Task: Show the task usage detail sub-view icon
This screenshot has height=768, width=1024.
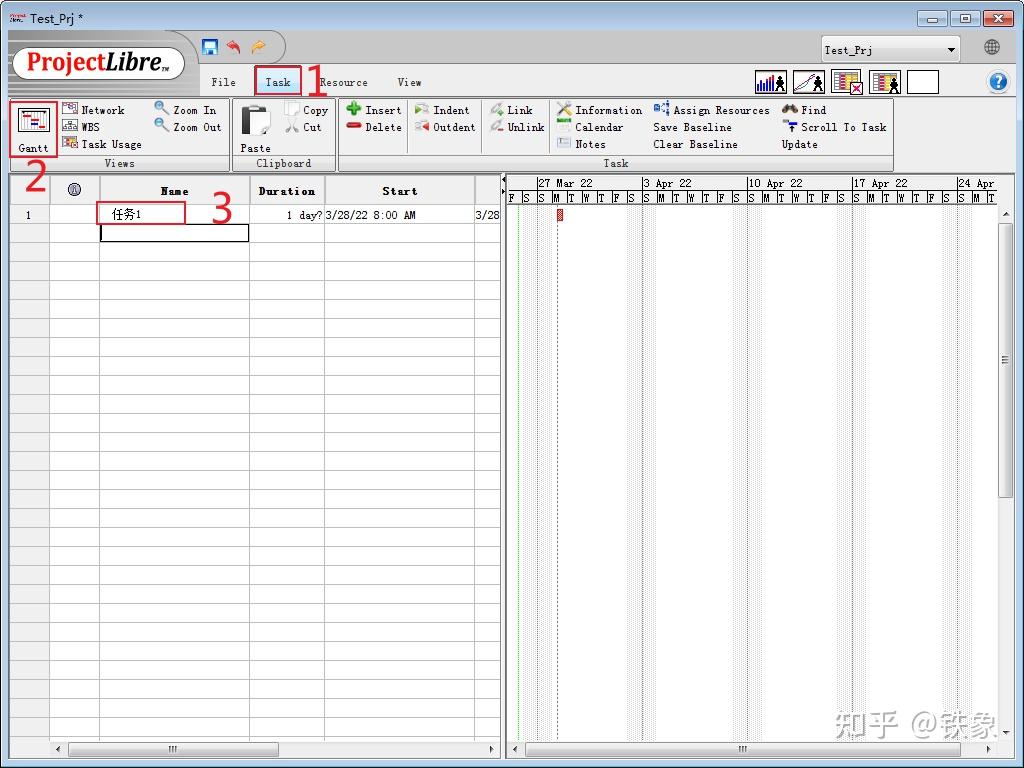Action: [x=847, y=82]
